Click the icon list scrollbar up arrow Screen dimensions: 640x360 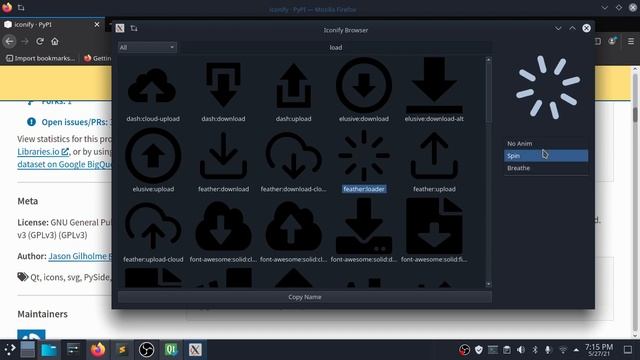488,60
